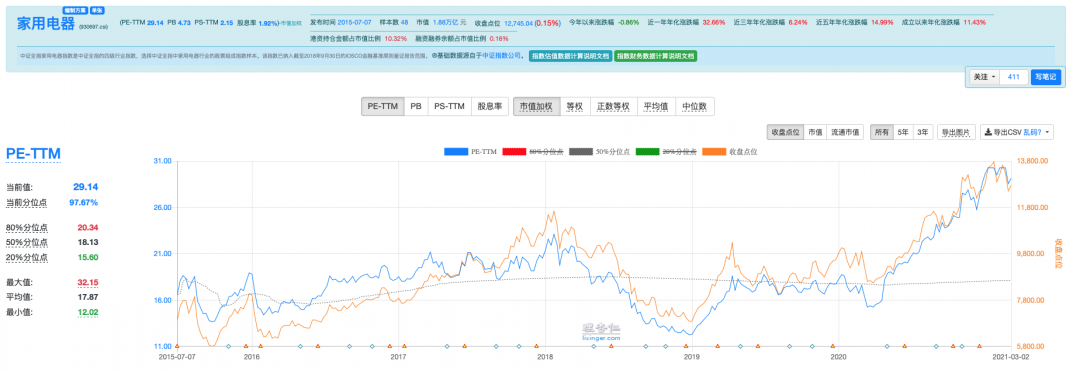Click the 近五年年化涨跌幅 14.99% value
Viewport: 1080px width, 371px height.
[x=882, y=22]
